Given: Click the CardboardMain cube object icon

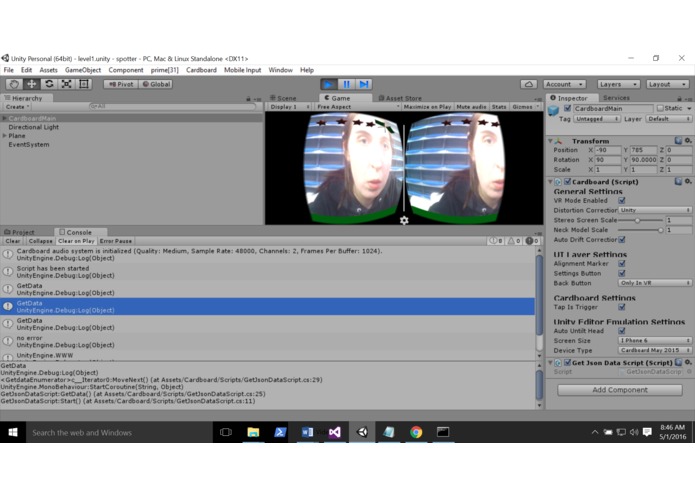Looking at the screenshot, I should (x=553, y=111).
